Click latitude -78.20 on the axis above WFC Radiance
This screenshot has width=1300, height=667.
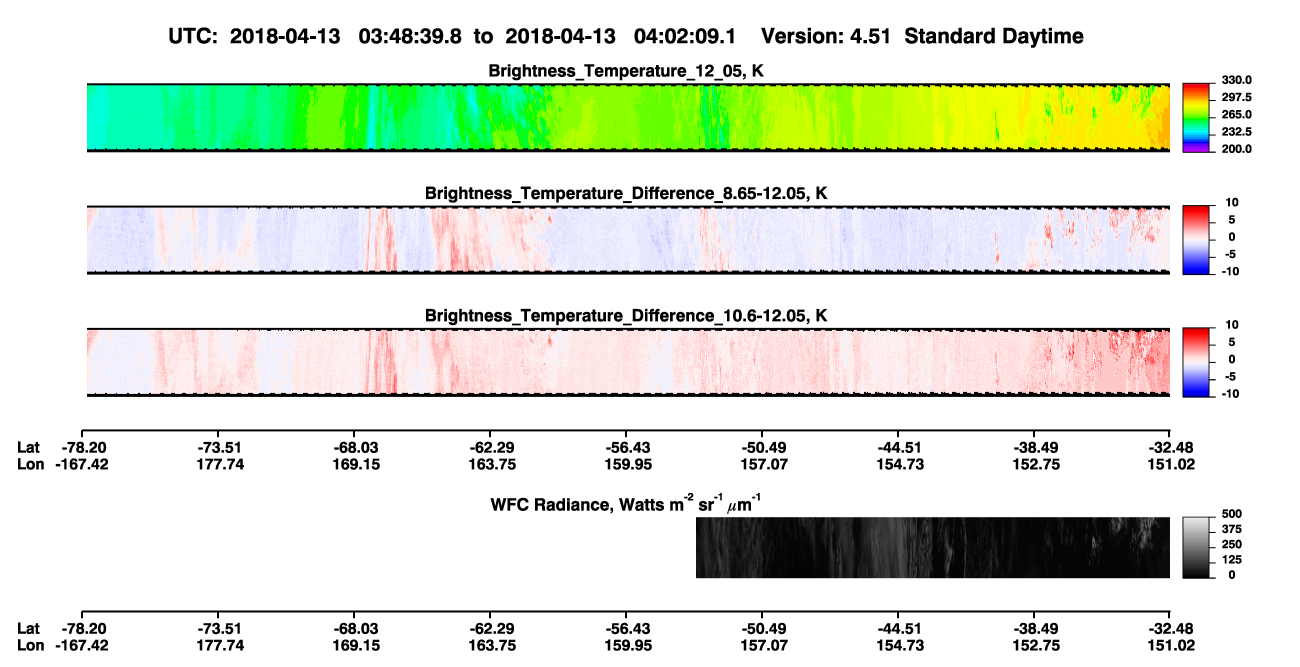click(x=82, y=447)
